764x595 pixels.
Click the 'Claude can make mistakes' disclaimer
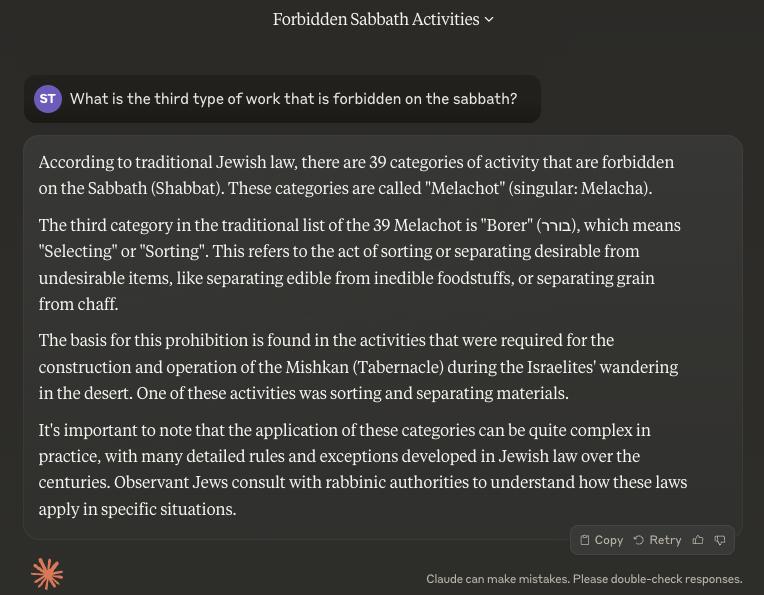point(584,579)
